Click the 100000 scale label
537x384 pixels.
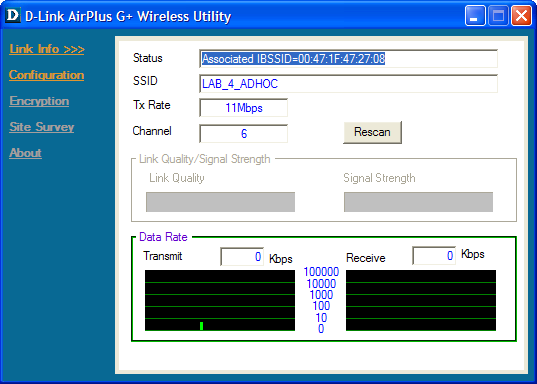pos(321,272)
